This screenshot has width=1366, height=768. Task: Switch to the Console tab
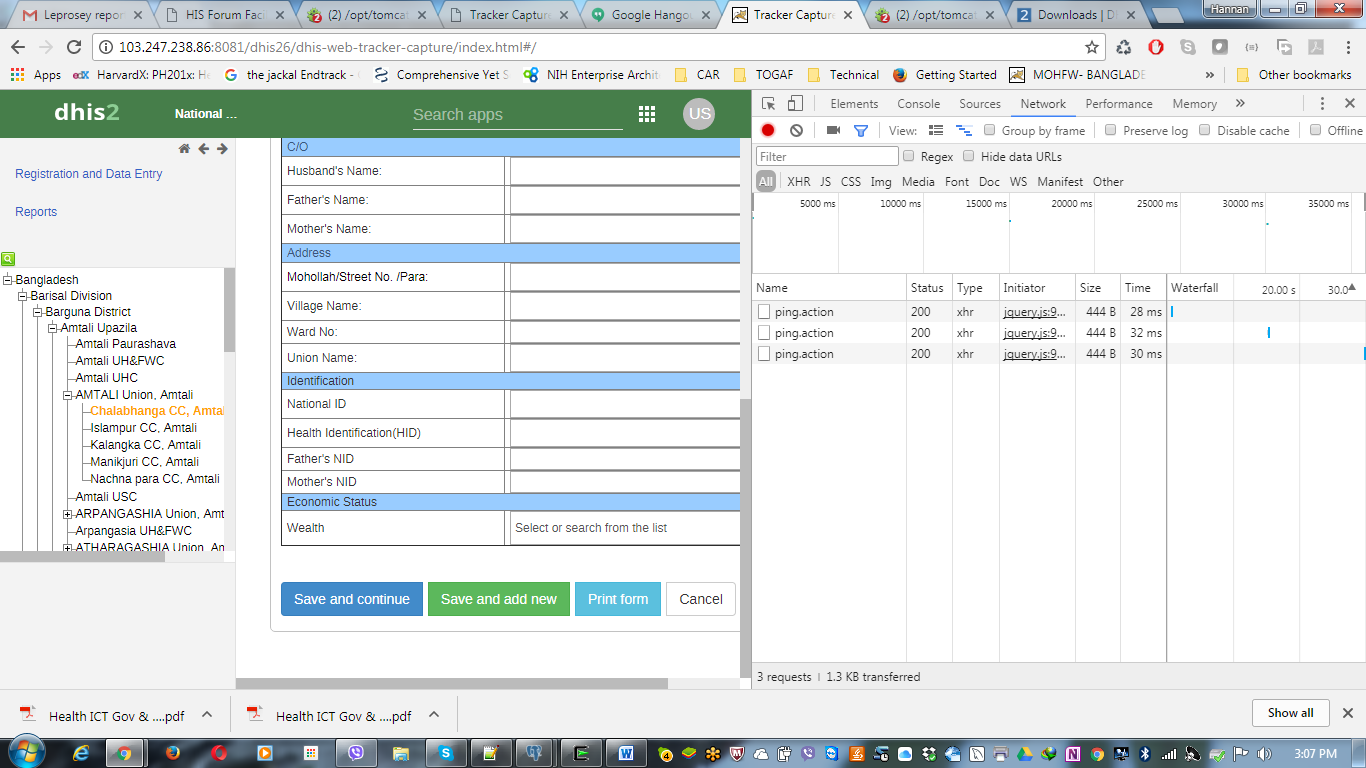(x=918, y=104)
